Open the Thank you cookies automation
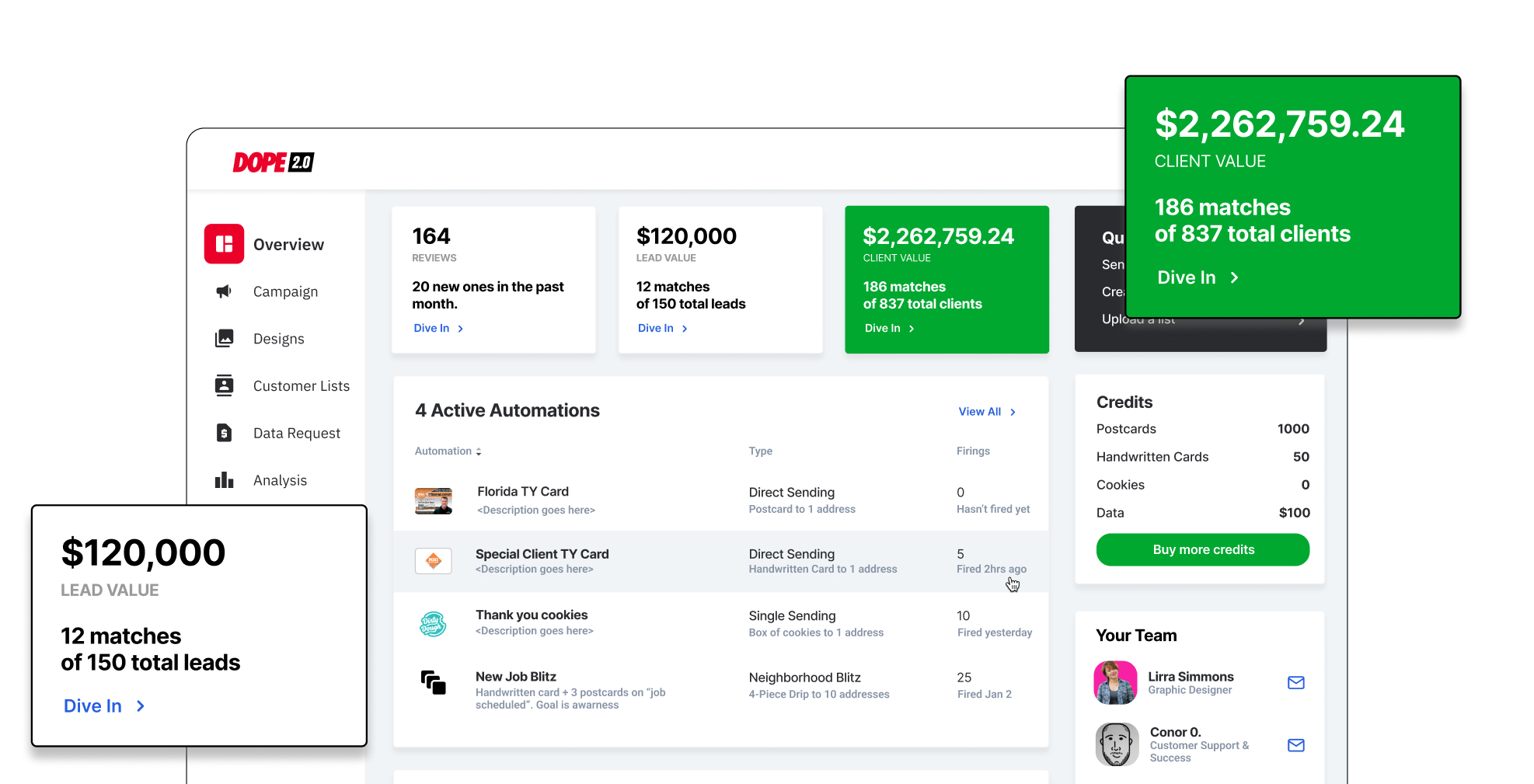1534x784 pixels. pyautogui.click(x=720, y=623)
